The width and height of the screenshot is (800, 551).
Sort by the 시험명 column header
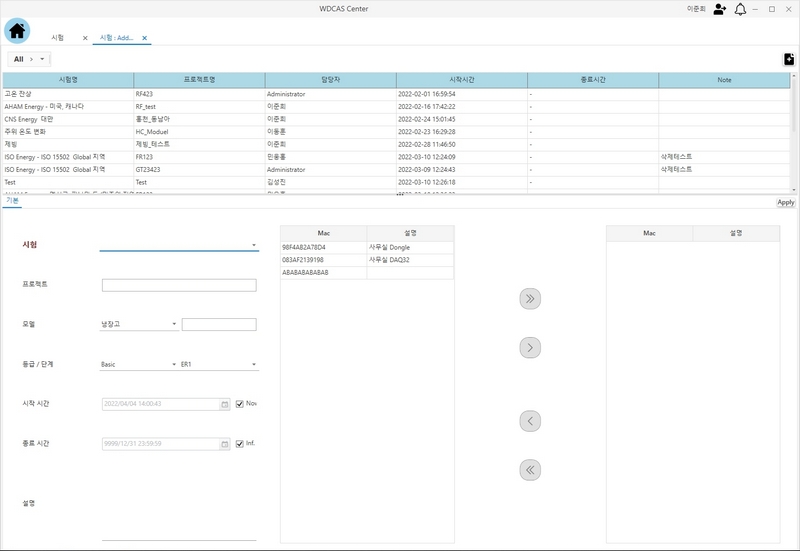click(x=68, y=80)
